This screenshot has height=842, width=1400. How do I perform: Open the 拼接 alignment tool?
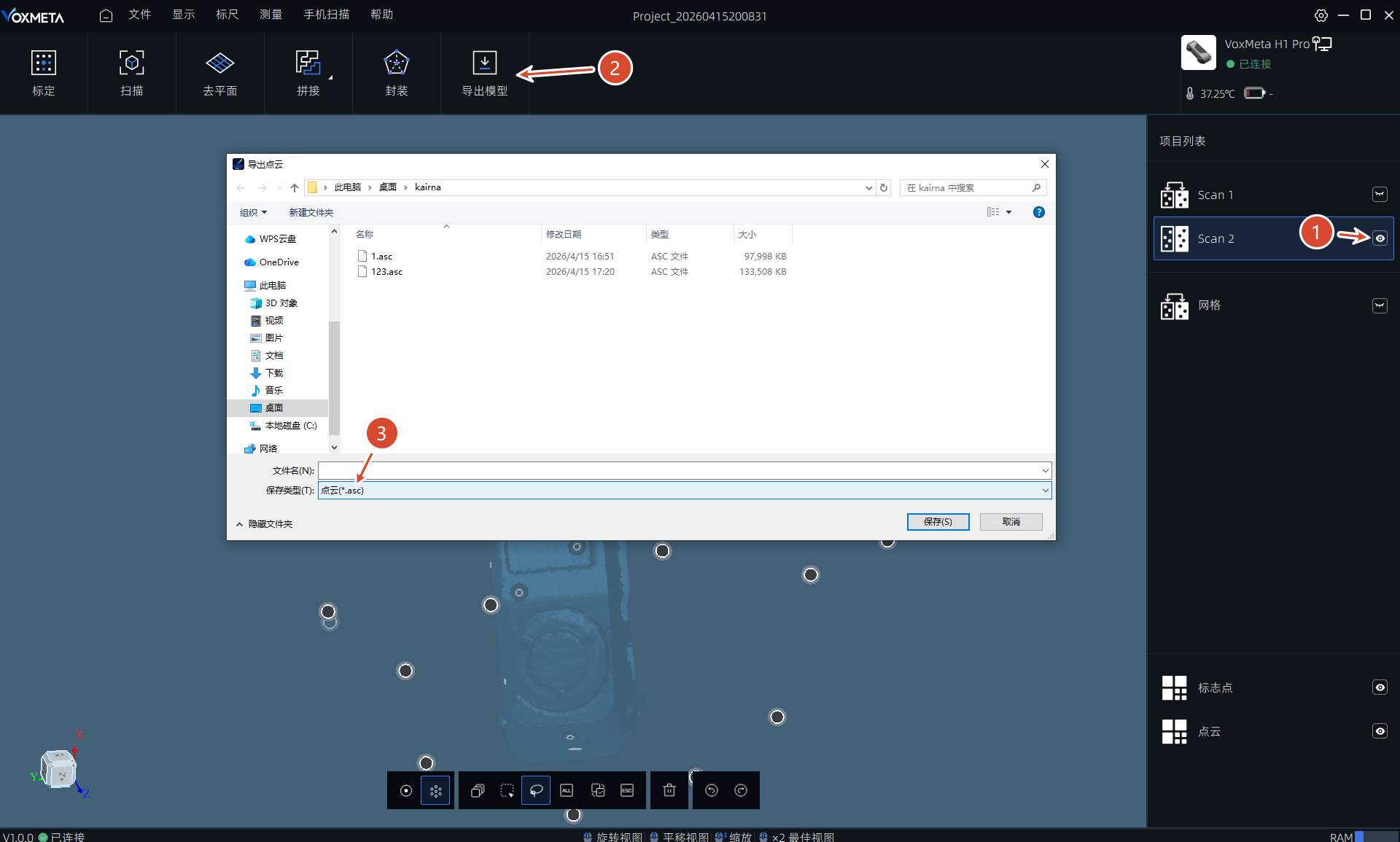click(308, 72)
